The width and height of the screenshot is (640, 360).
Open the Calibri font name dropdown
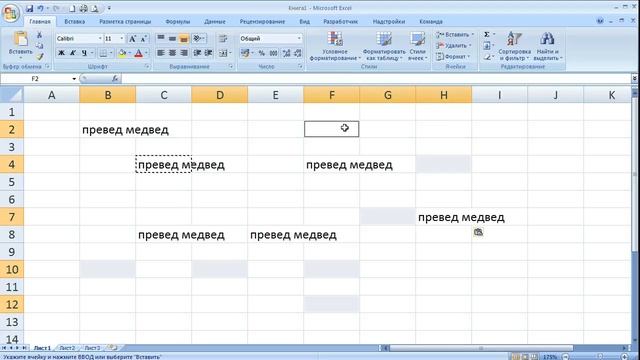100,38
